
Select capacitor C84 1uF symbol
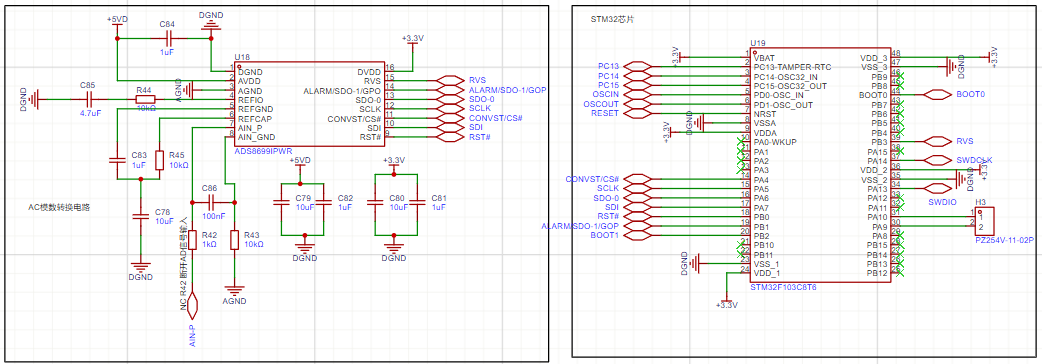click(169, 39)
